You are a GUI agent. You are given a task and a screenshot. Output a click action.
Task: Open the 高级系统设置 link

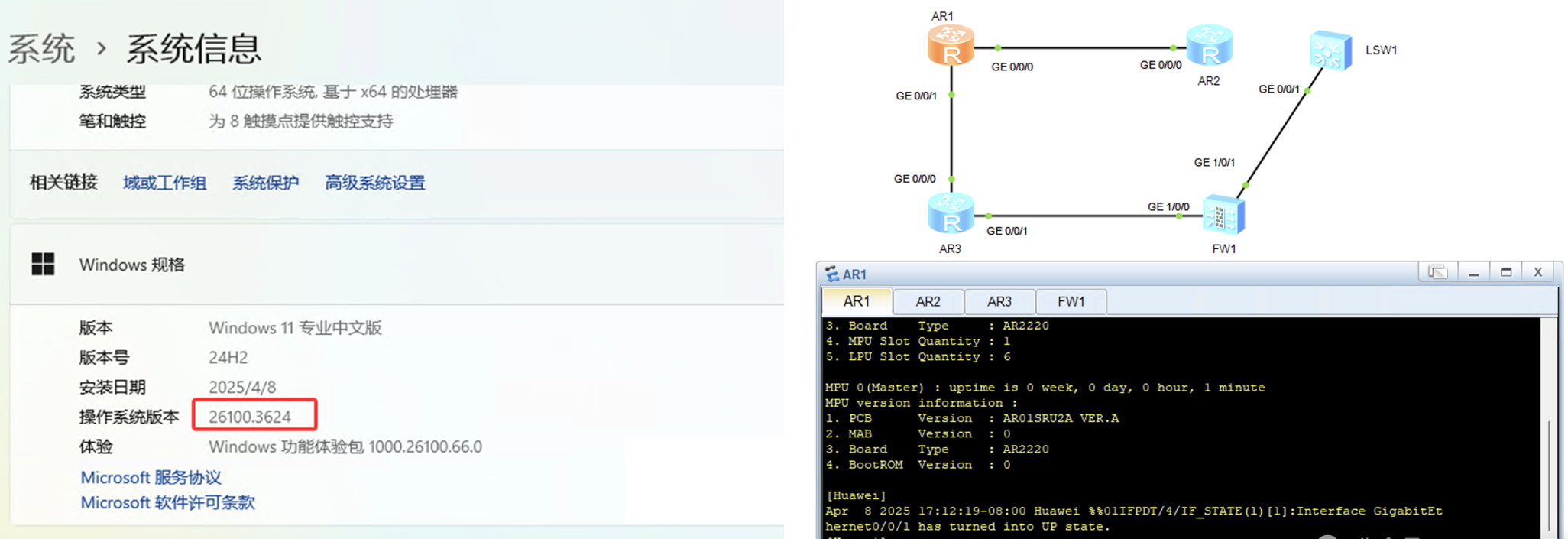pyautogui.click(x=374, y=183)
